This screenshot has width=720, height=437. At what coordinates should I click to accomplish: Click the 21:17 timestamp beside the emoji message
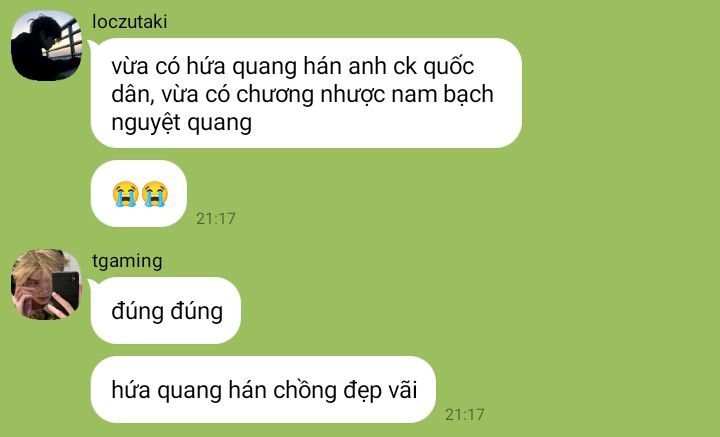click(216, 218)
